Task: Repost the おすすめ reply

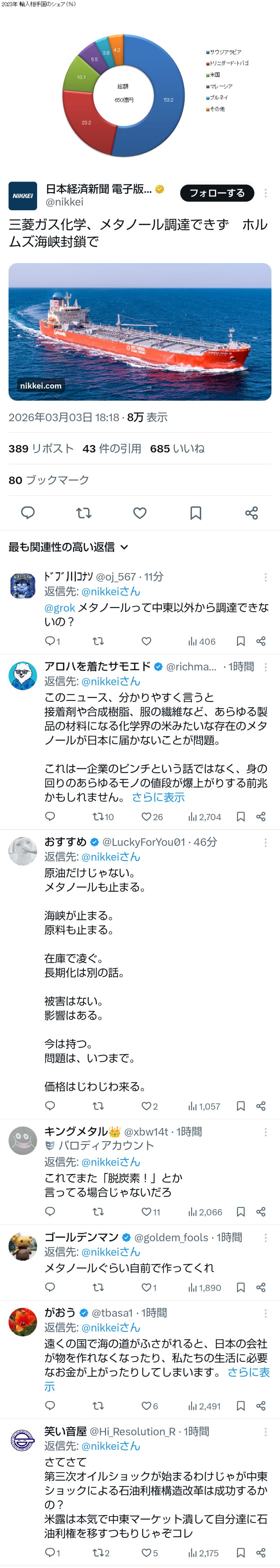Action: pyautogui.click(x=98, y=1106)
